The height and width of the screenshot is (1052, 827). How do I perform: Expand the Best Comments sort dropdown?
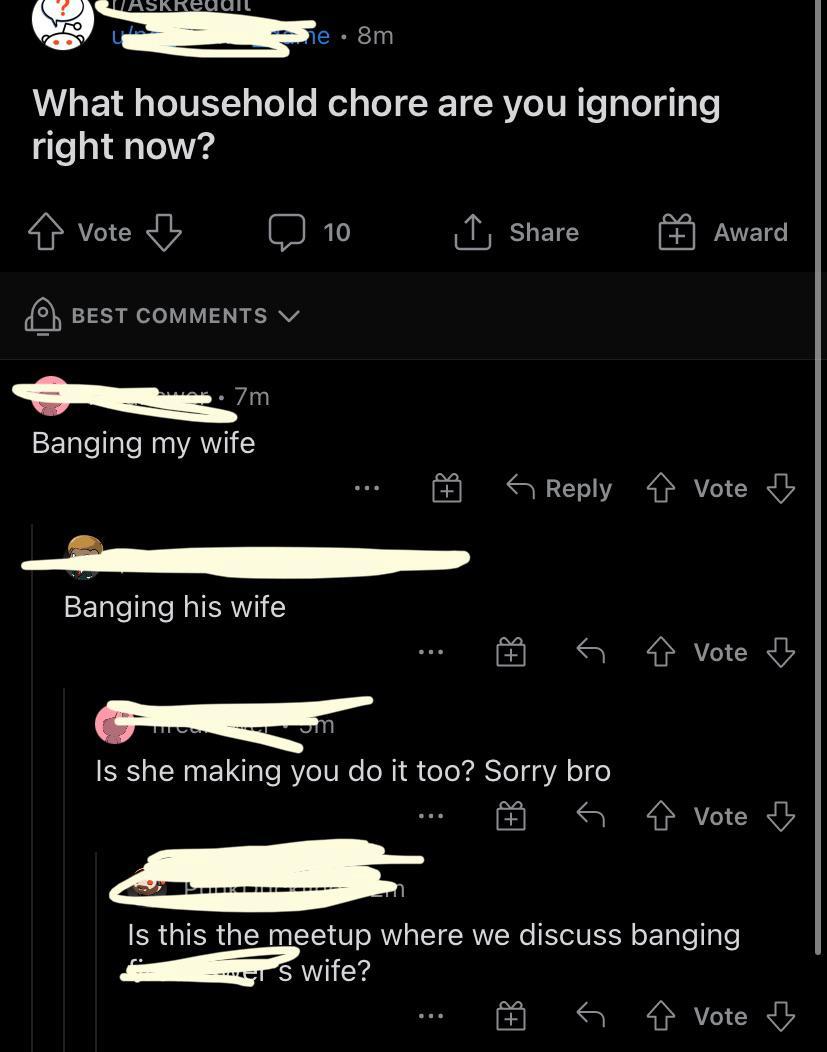[162, 315]
